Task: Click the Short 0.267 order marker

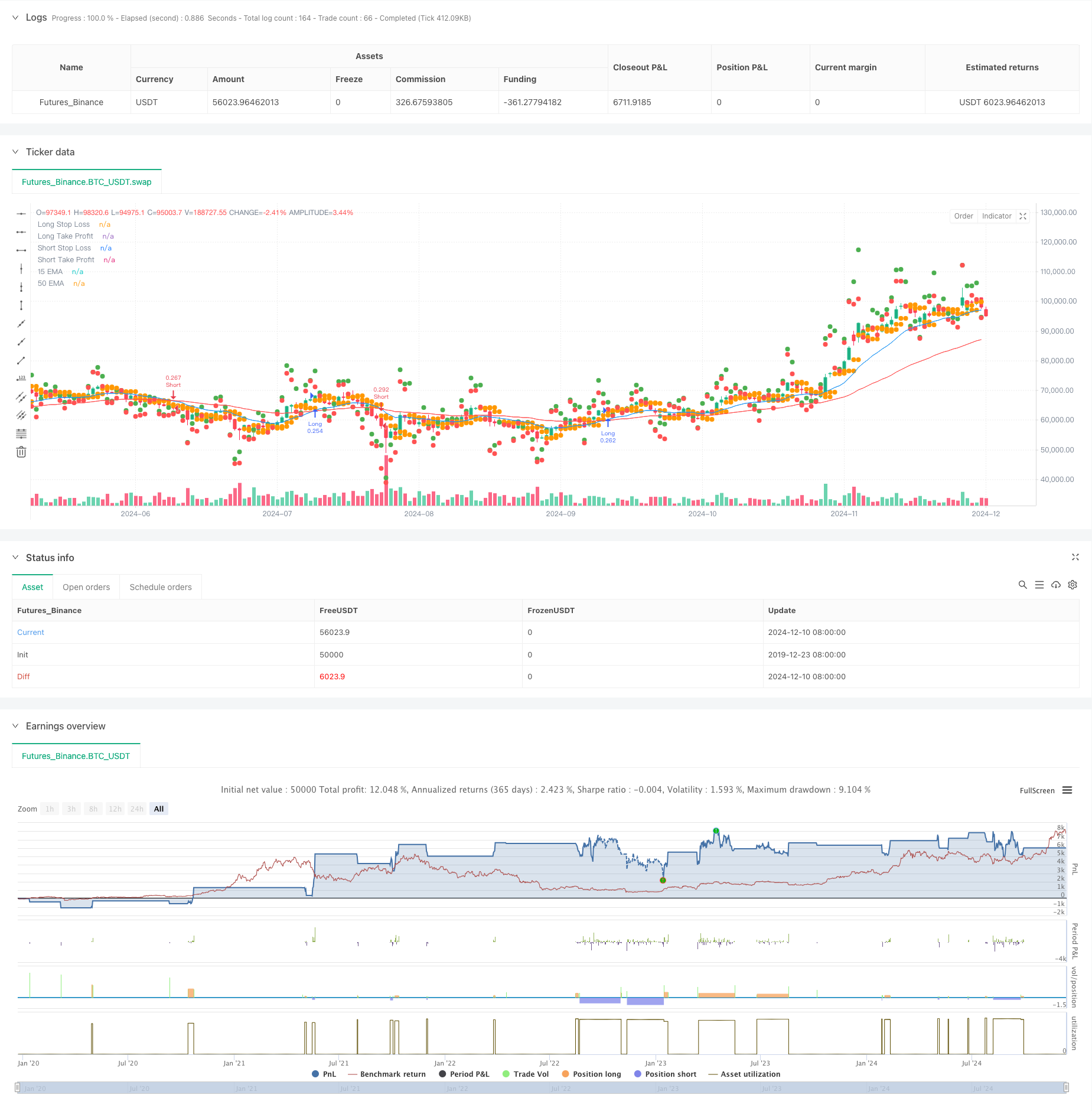Action: pos(173,381)
